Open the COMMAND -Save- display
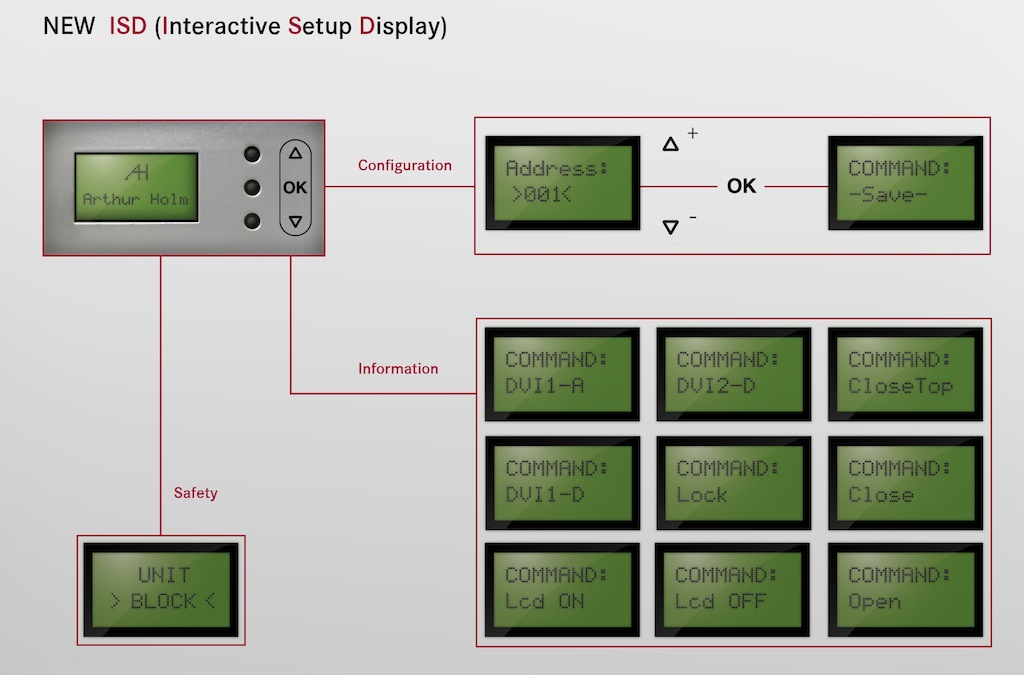 (905, 184)
